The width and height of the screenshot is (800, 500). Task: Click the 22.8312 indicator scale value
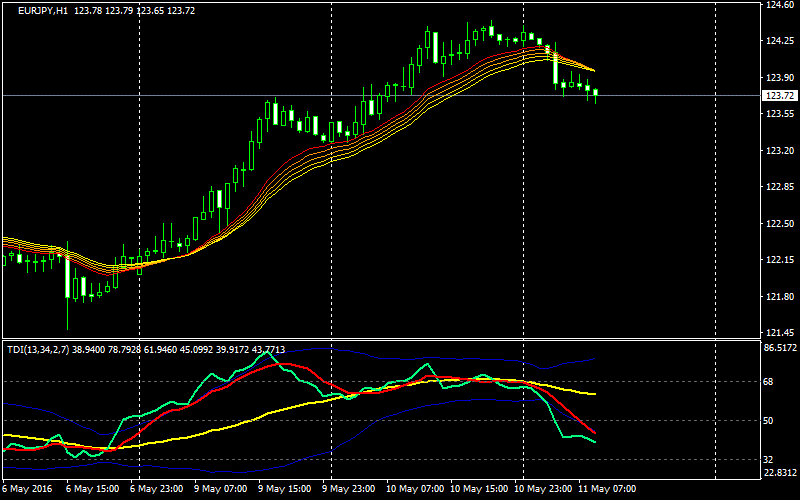780,473
